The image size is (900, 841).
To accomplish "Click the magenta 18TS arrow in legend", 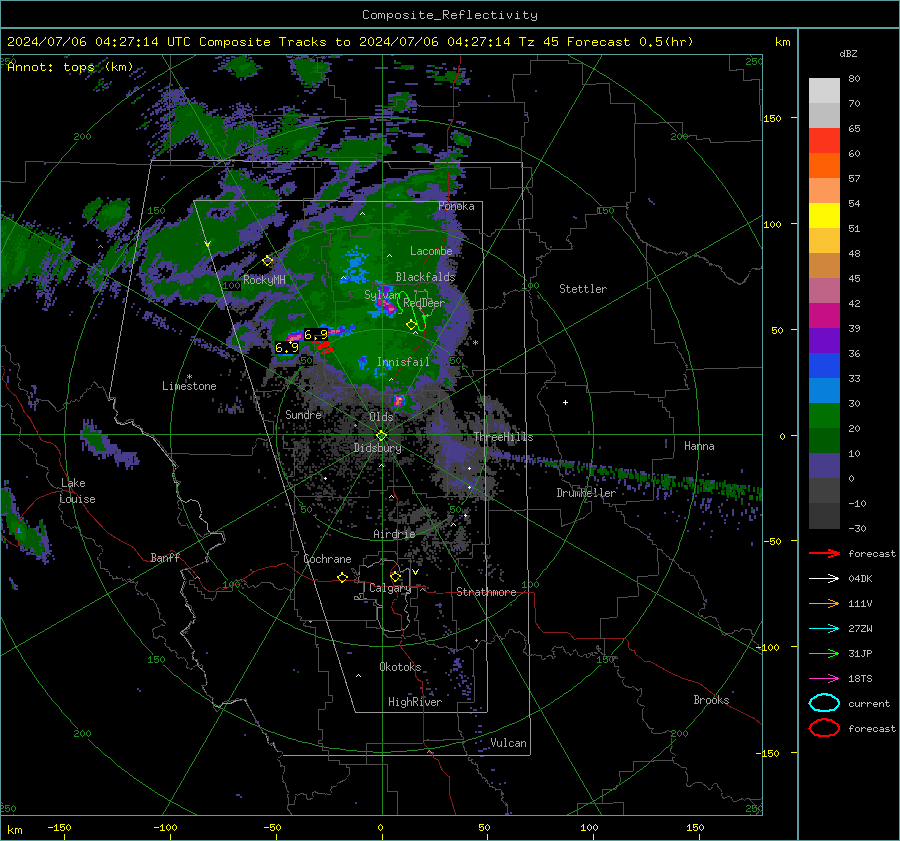I will tap(824, 679).
